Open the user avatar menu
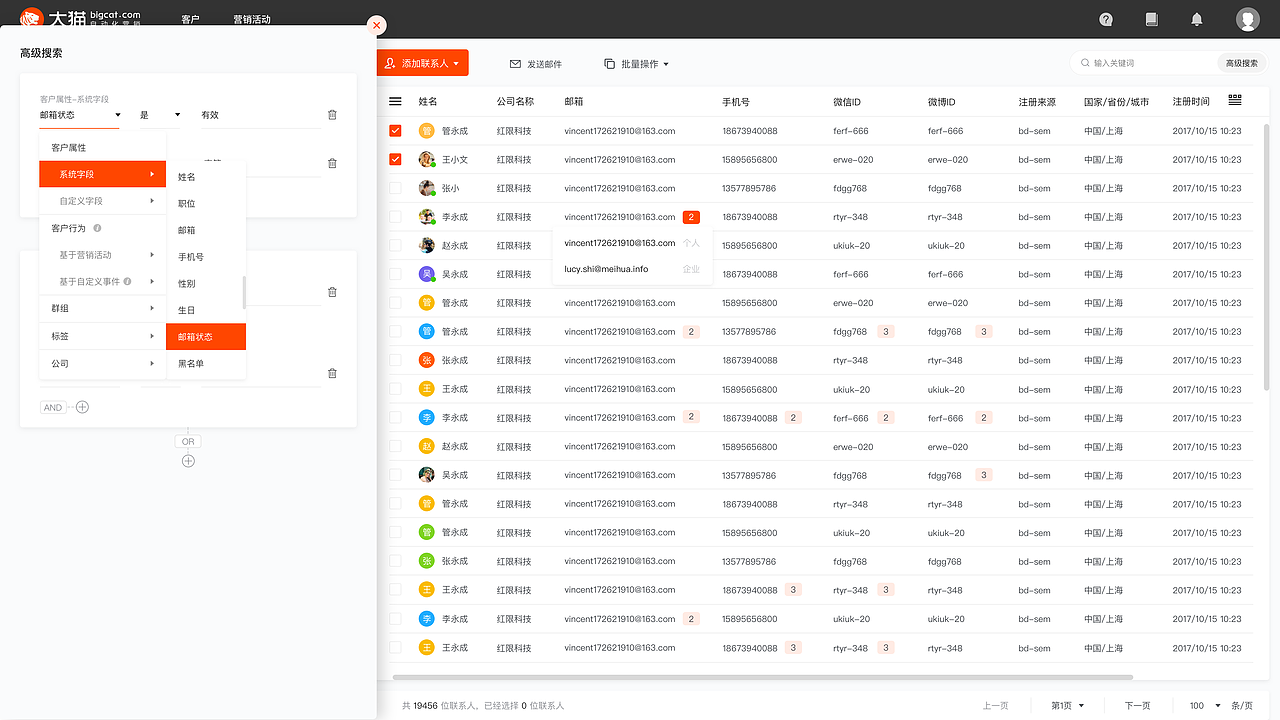 coord(1247,19)
